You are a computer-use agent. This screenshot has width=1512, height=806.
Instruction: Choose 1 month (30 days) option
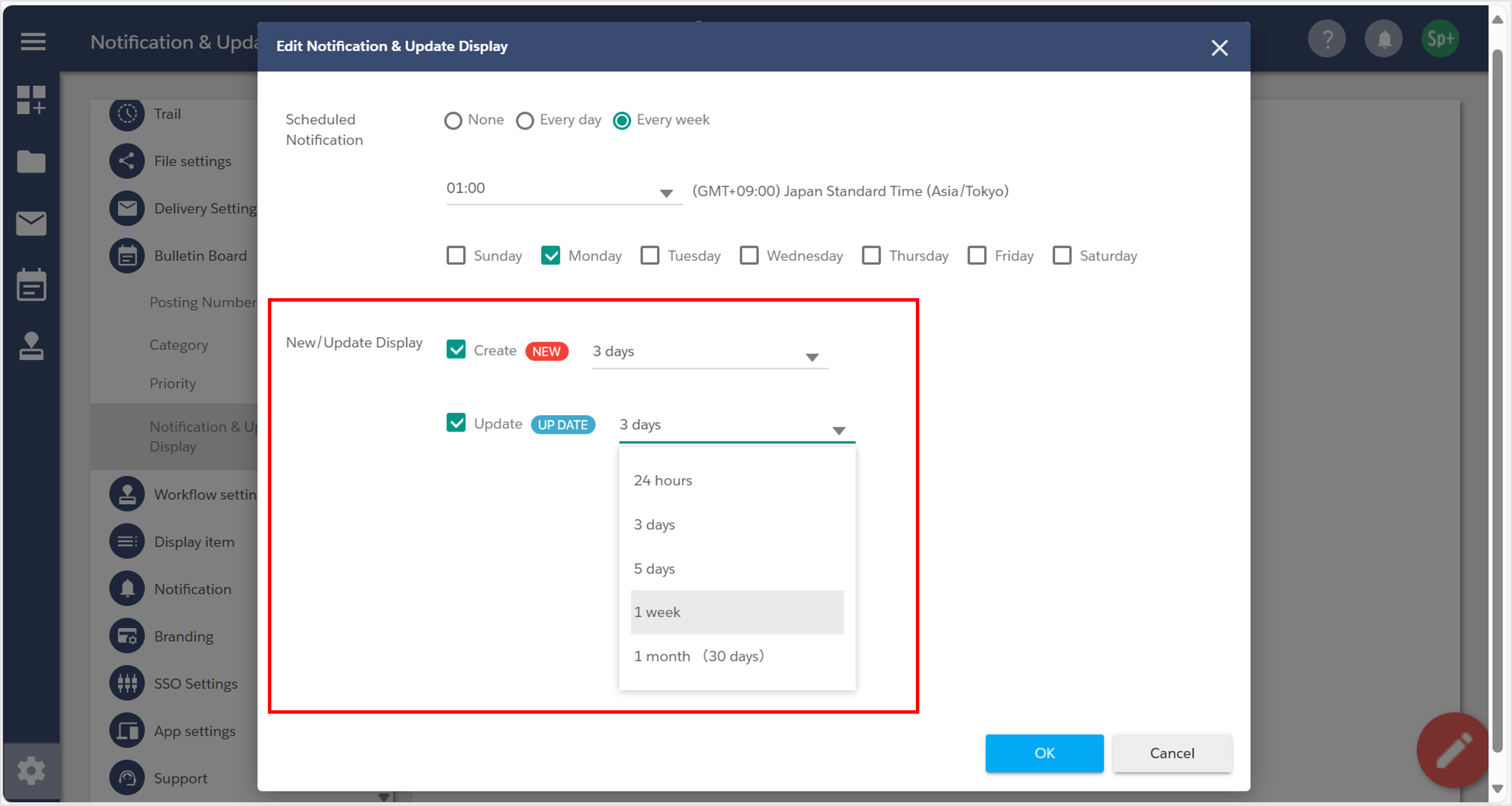[737, 656]
